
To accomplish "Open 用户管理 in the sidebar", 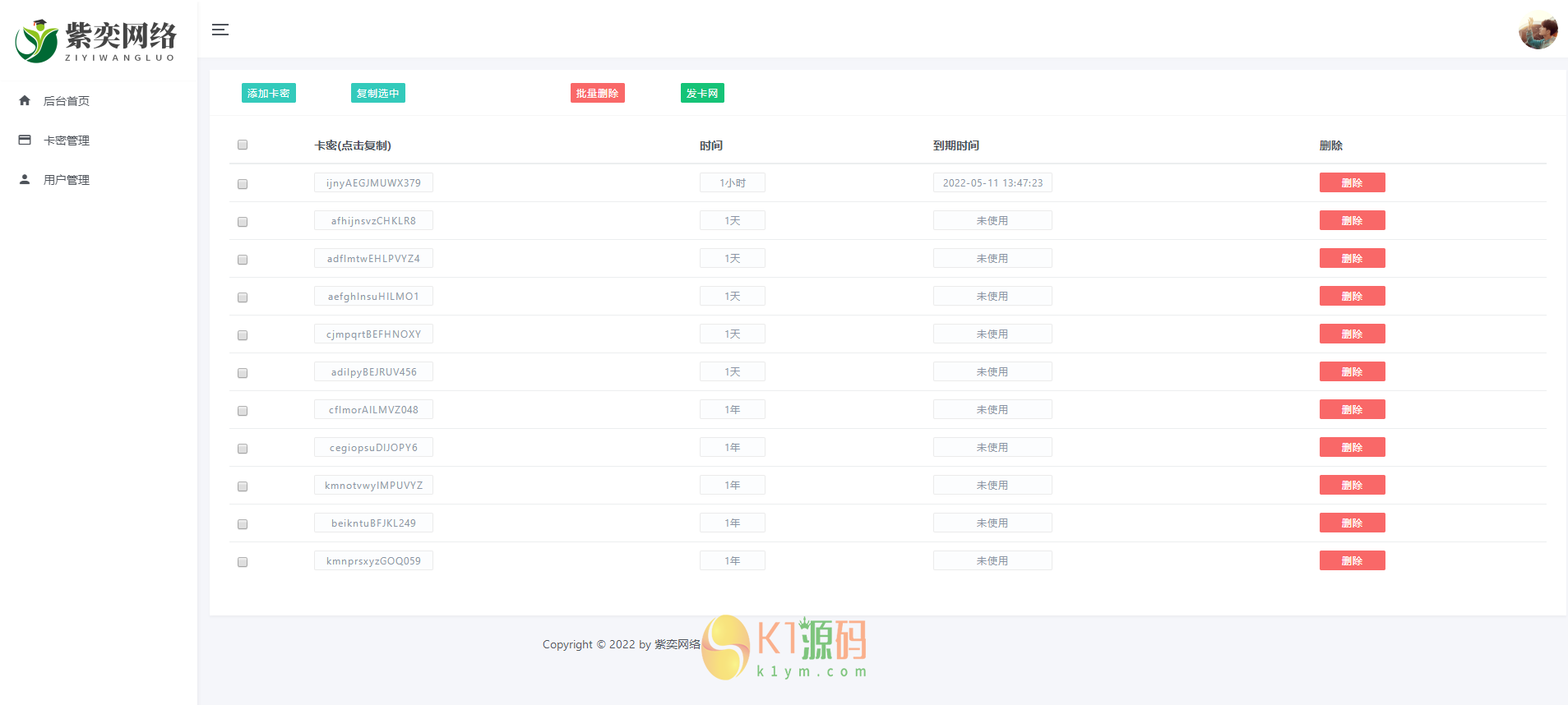I will (67, 180).
